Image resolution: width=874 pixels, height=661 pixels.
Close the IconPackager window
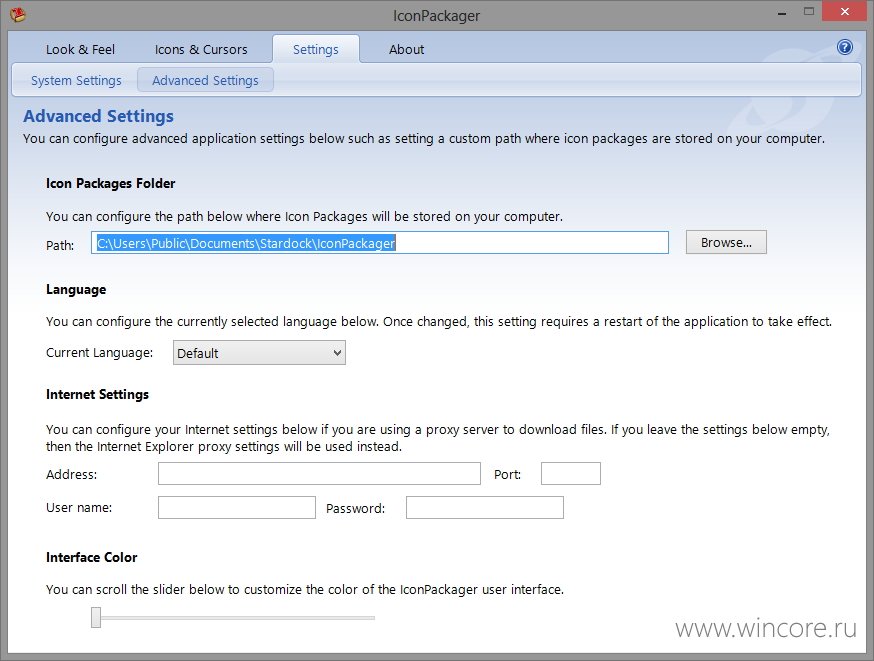click(x=845, y=11)
